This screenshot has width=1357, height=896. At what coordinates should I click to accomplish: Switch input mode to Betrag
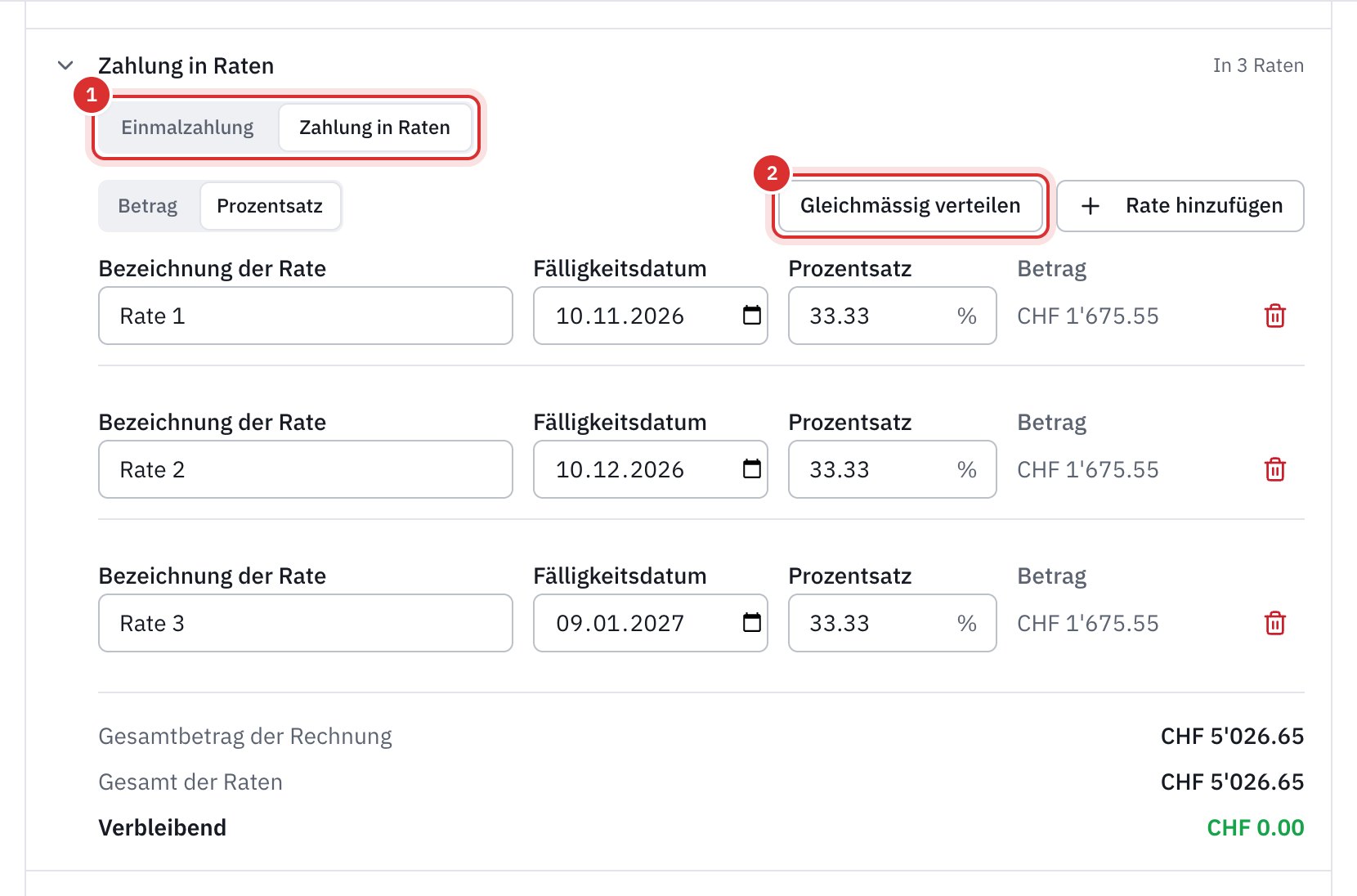click(148, 206)
